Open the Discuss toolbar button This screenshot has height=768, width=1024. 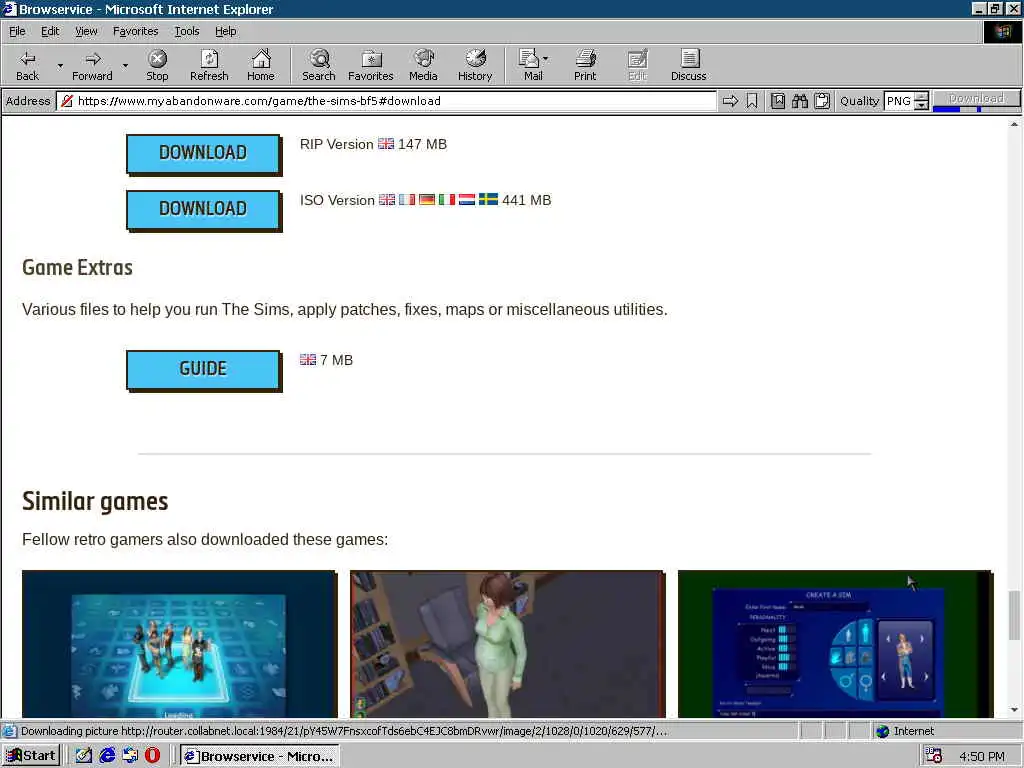tap(688, 65)
